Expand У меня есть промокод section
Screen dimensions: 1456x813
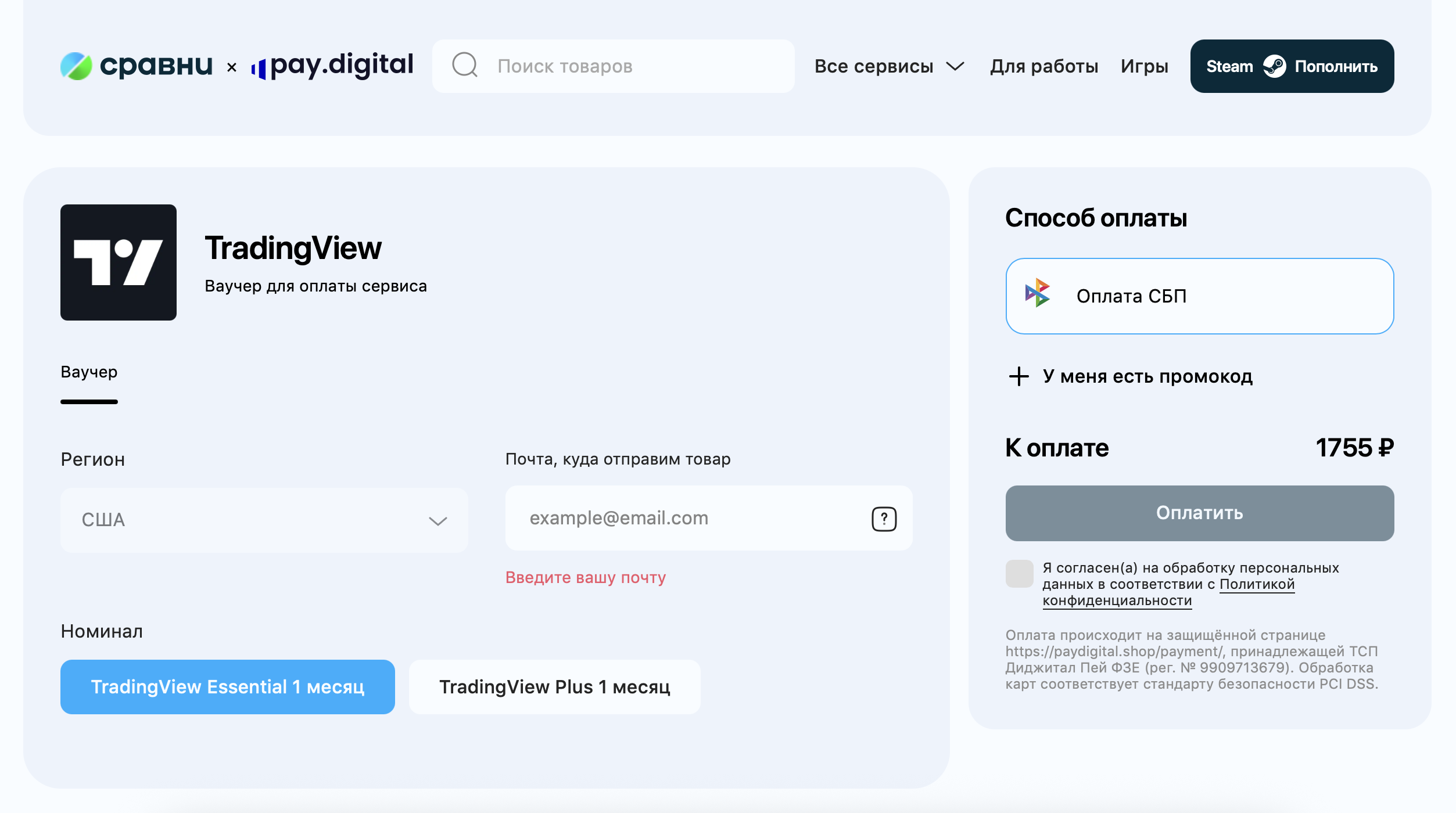click(1147, 376)
